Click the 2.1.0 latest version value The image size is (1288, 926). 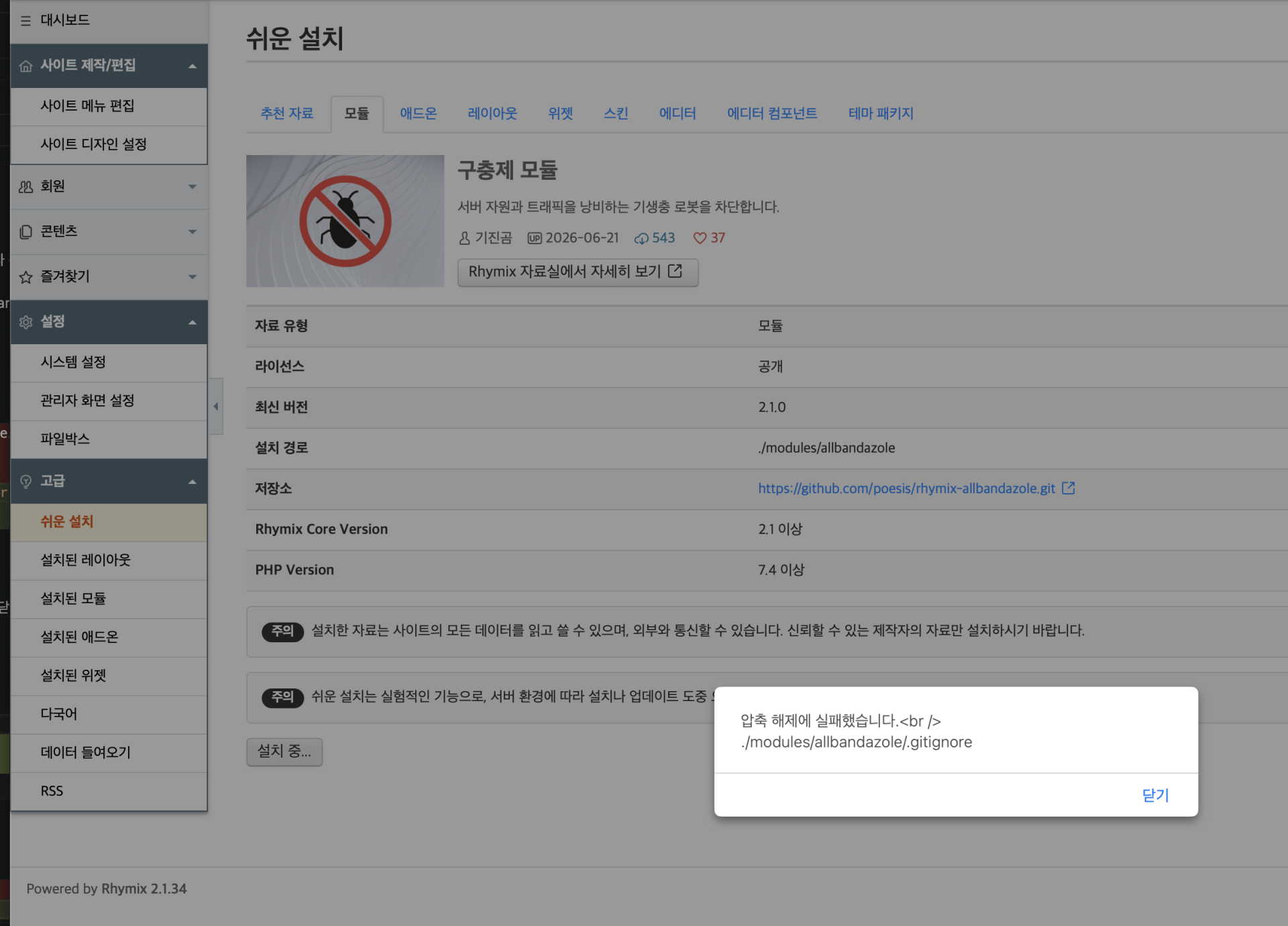(772, 407)
